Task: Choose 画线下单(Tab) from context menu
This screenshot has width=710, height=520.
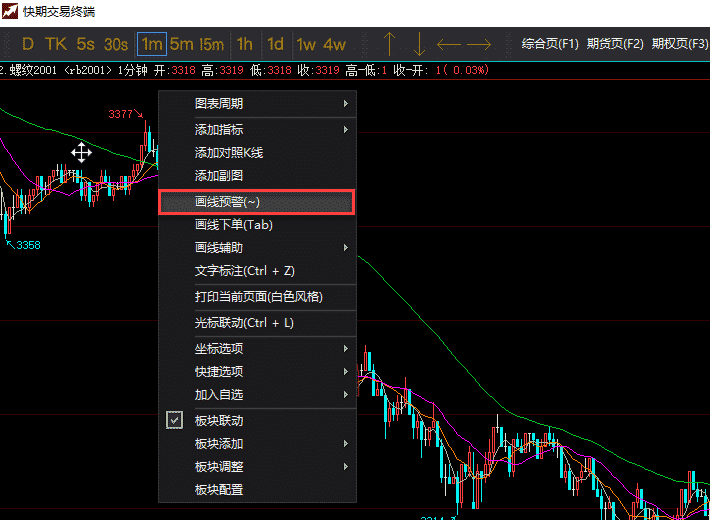Action: (233, 225)
